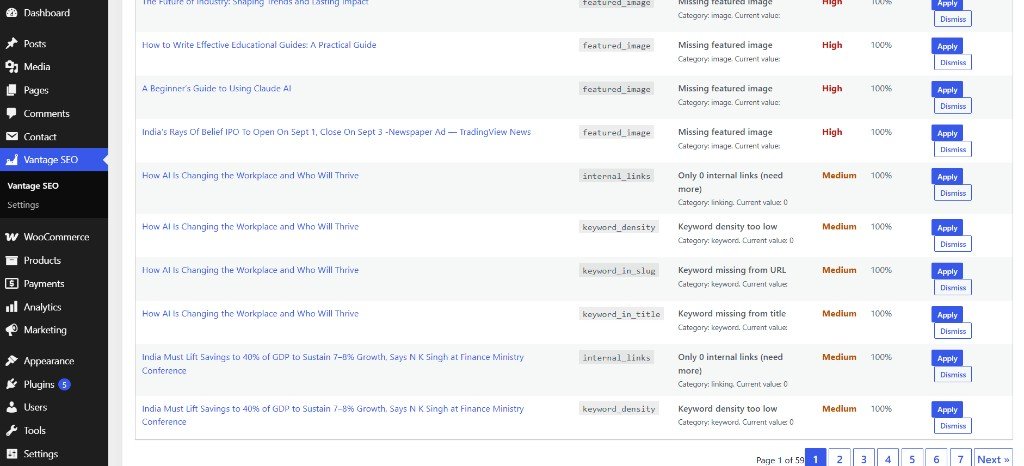Image resolution: width=1024 pixels, height=466 pixels.
Task: Apply internal links fix for India Savings post
Action: [947, 358]
